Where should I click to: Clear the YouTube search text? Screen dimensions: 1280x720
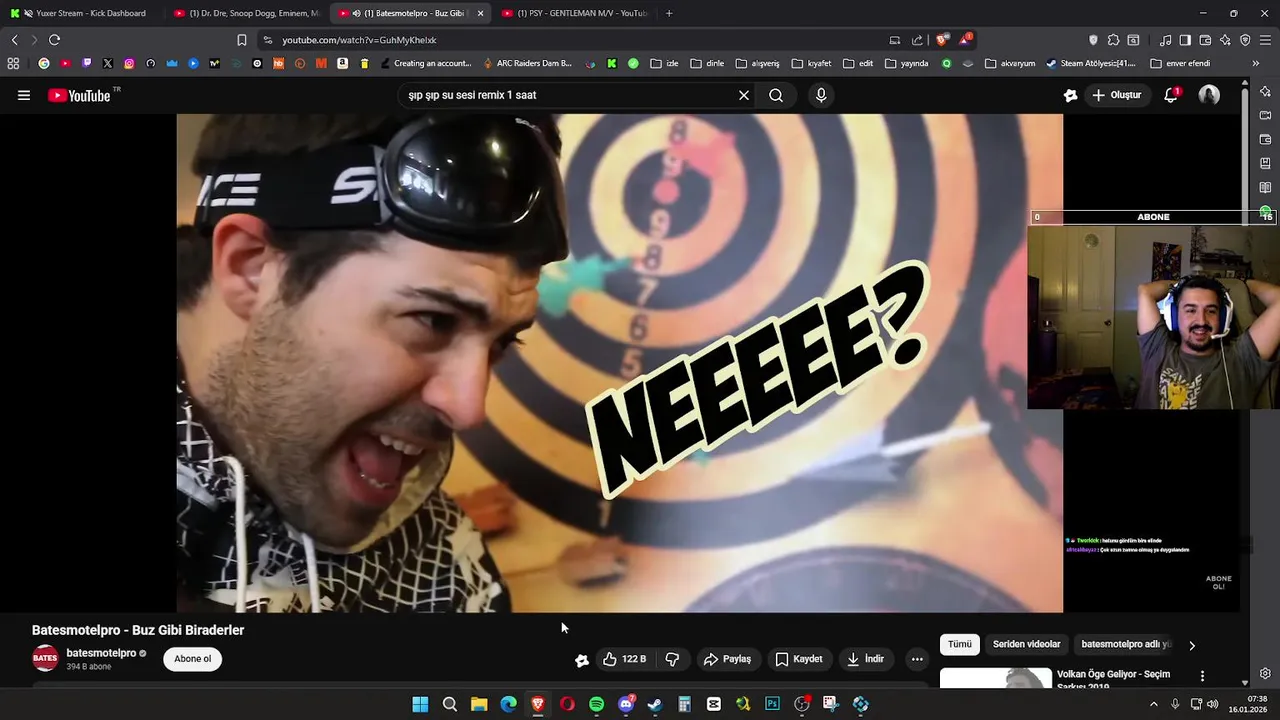coord(744,96)
